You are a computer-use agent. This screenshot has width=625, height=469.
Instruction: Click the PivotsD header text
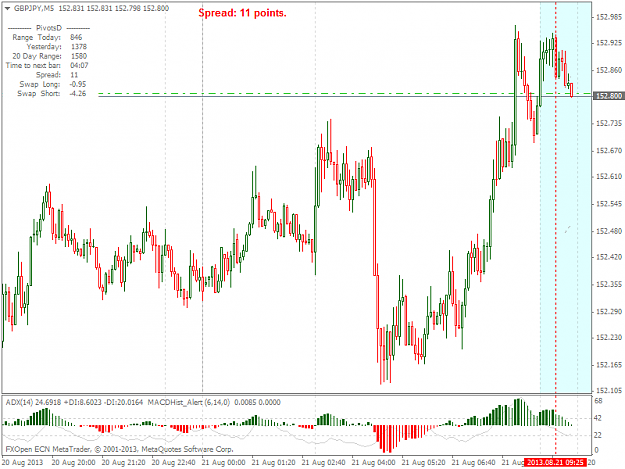click(49, 28)
